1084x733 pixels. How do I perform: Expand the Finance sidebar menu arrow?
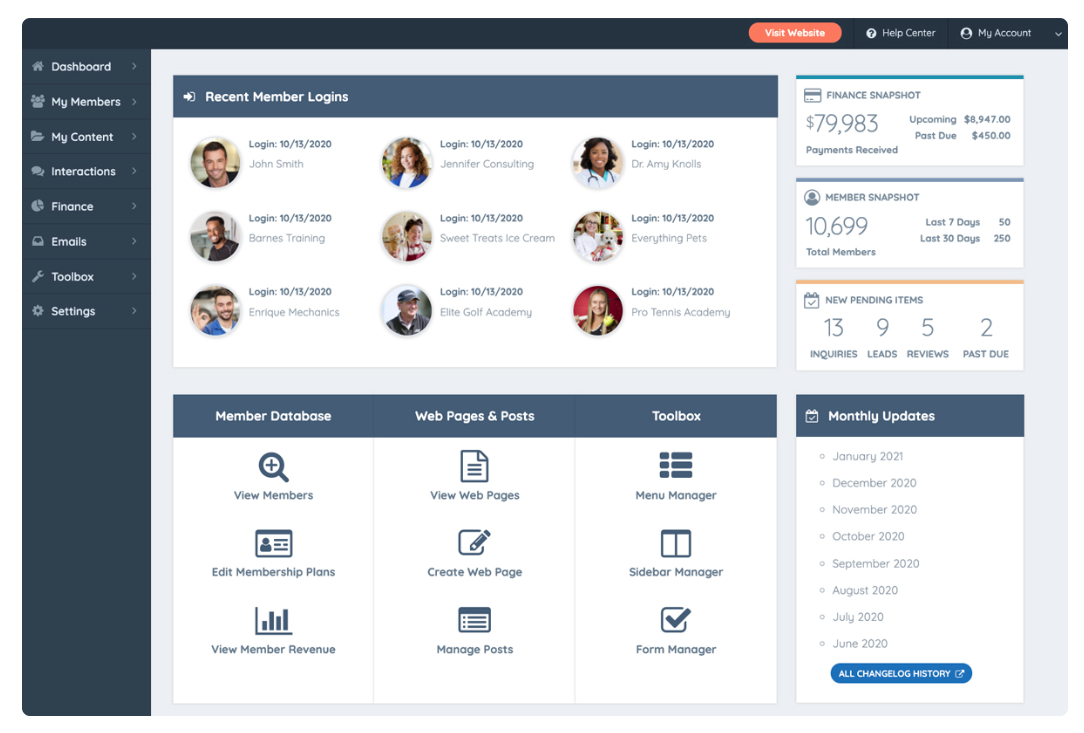click(x=134, y=207)
